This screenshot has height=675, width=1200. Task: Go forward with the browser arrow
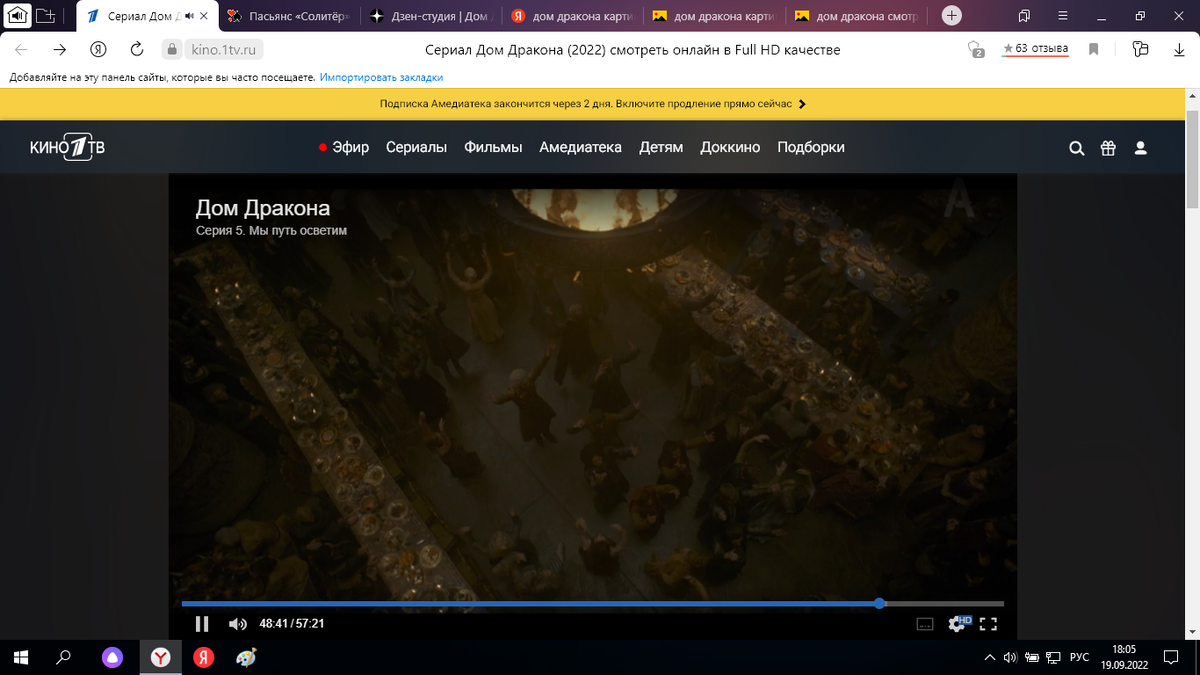(x=60, y=50)
